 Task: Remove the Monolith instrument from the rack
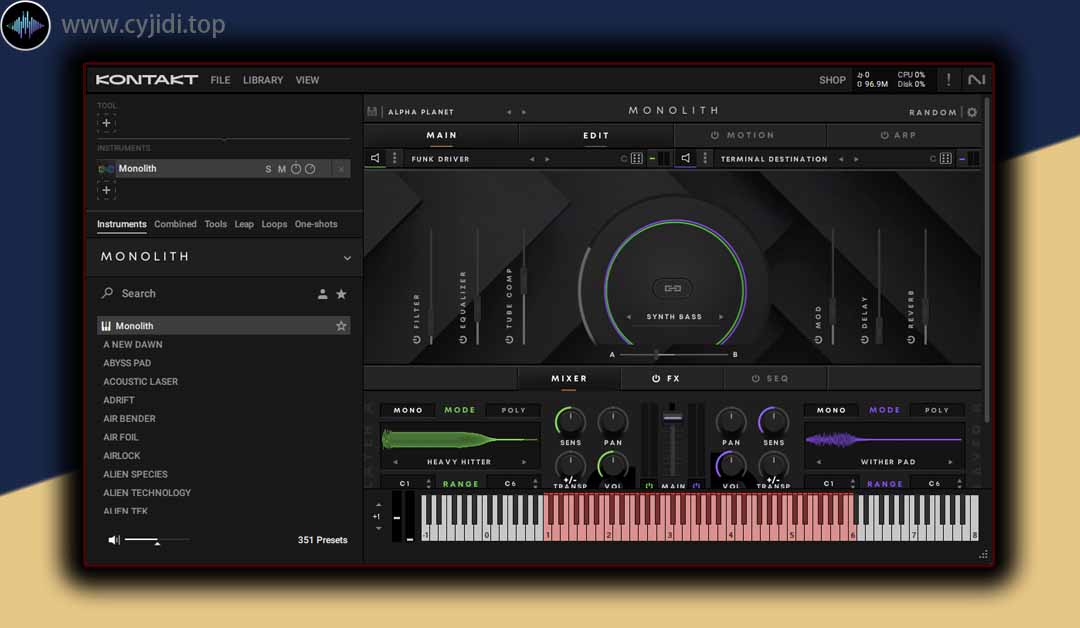(x=341, y=169)
